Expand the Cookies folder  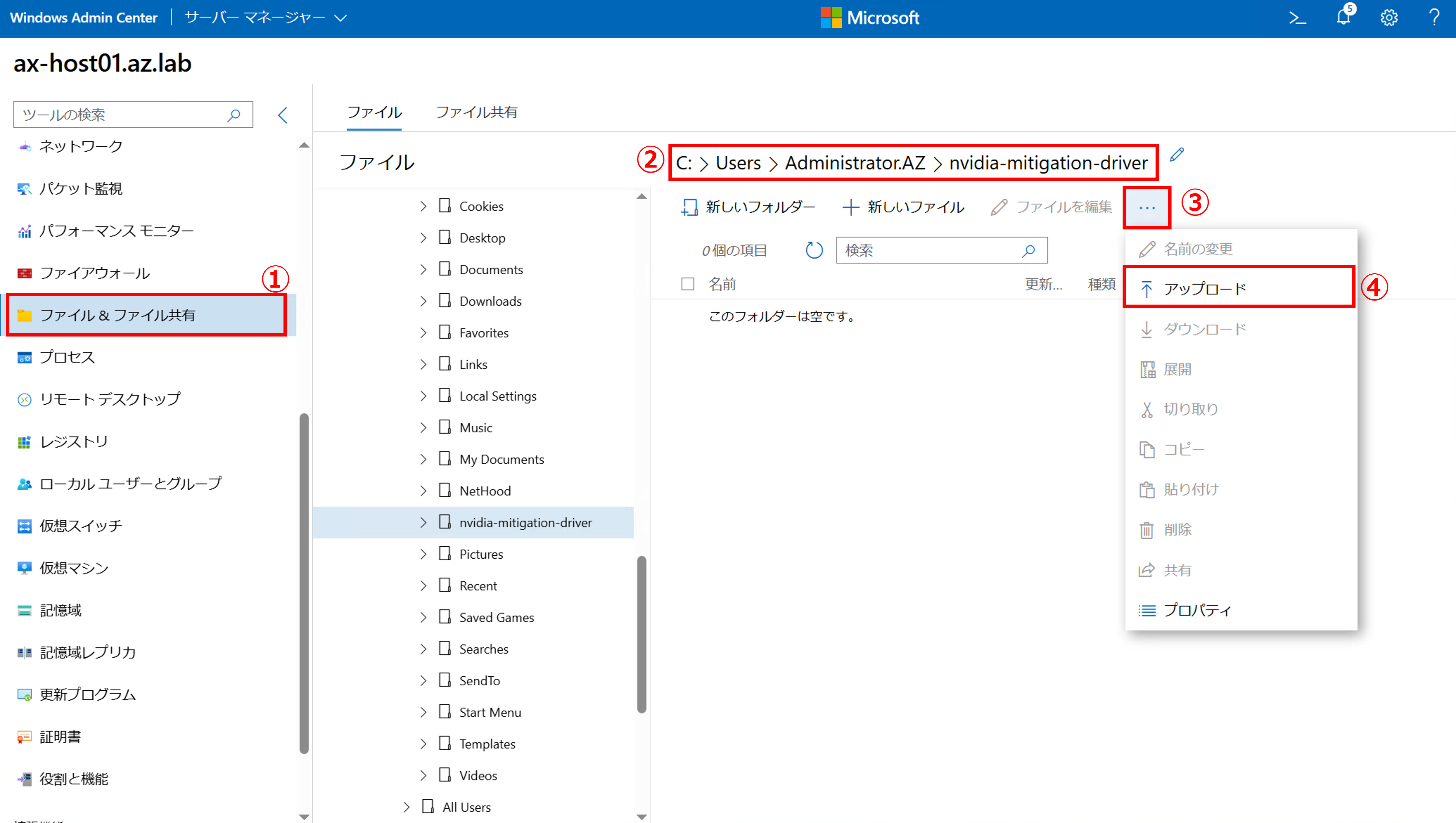(x=423, y=206)
